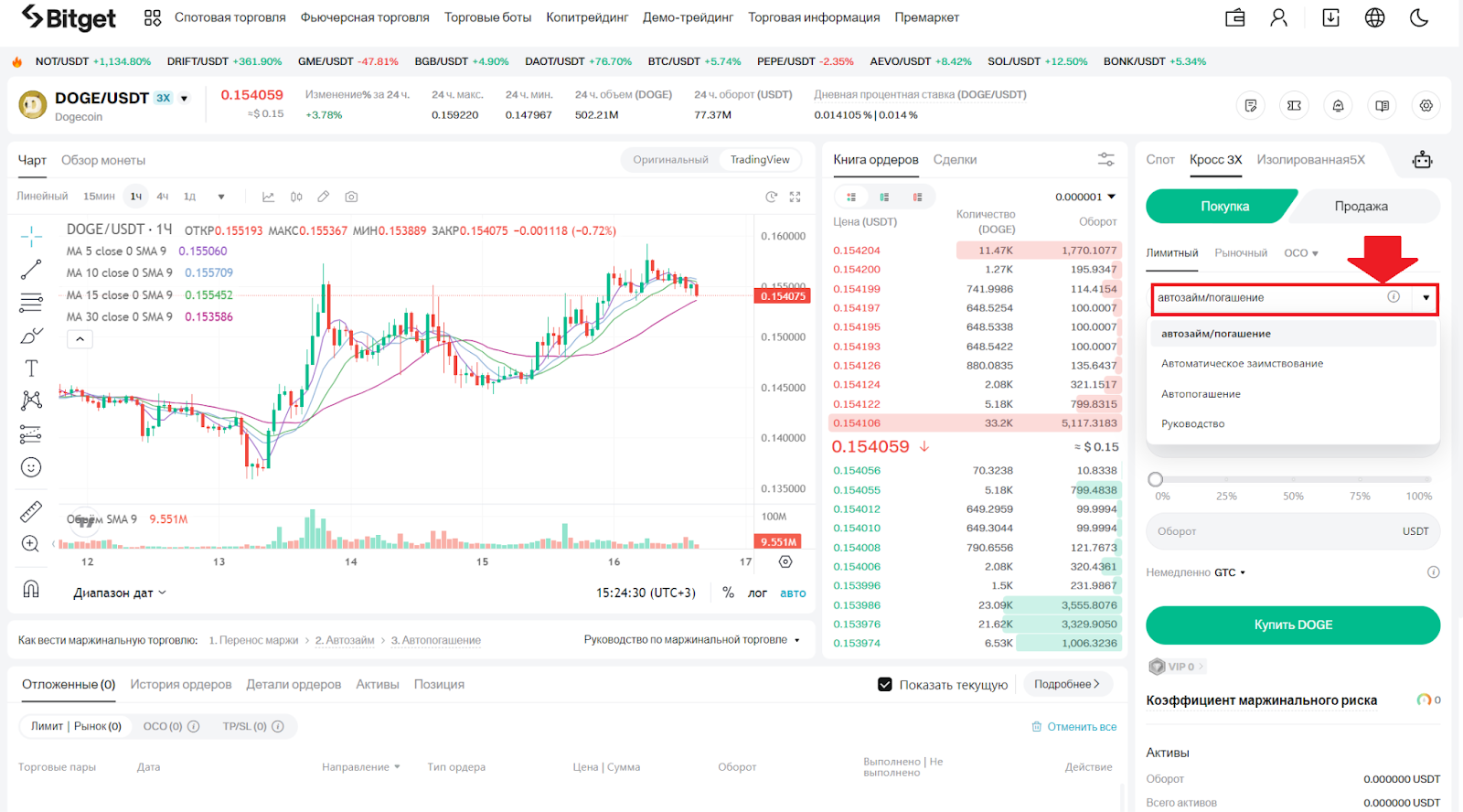
Task: Open the order book display settings icon
Action: coord(1105,159)
